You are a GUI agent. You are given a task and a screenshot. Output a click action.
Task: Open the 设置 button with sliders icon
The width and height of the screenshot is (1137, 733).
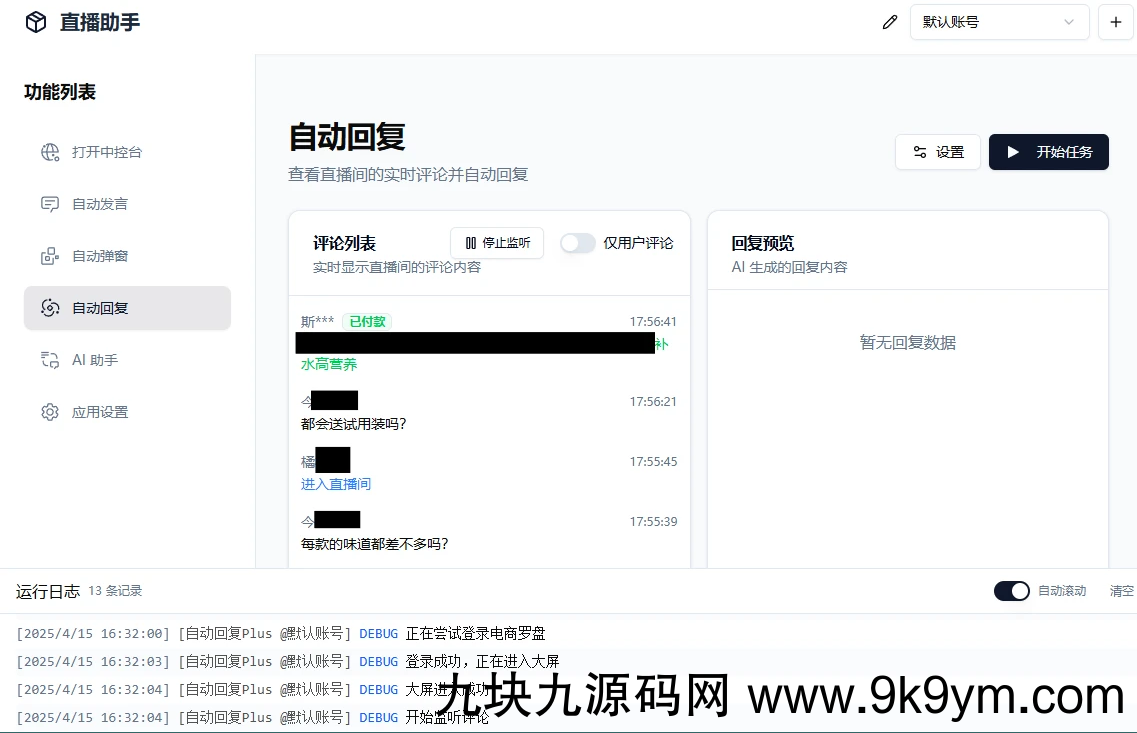coord(938,152)
